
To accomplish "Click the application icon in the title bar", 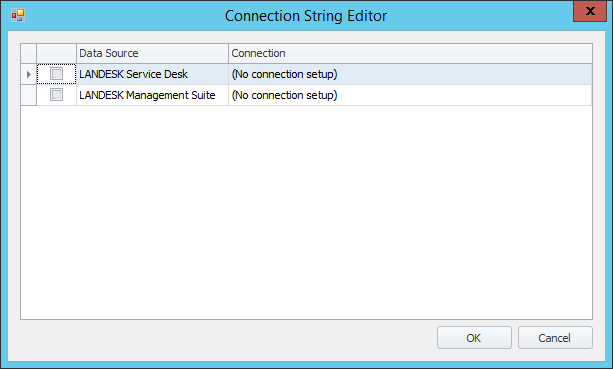I will coord(18,15).
